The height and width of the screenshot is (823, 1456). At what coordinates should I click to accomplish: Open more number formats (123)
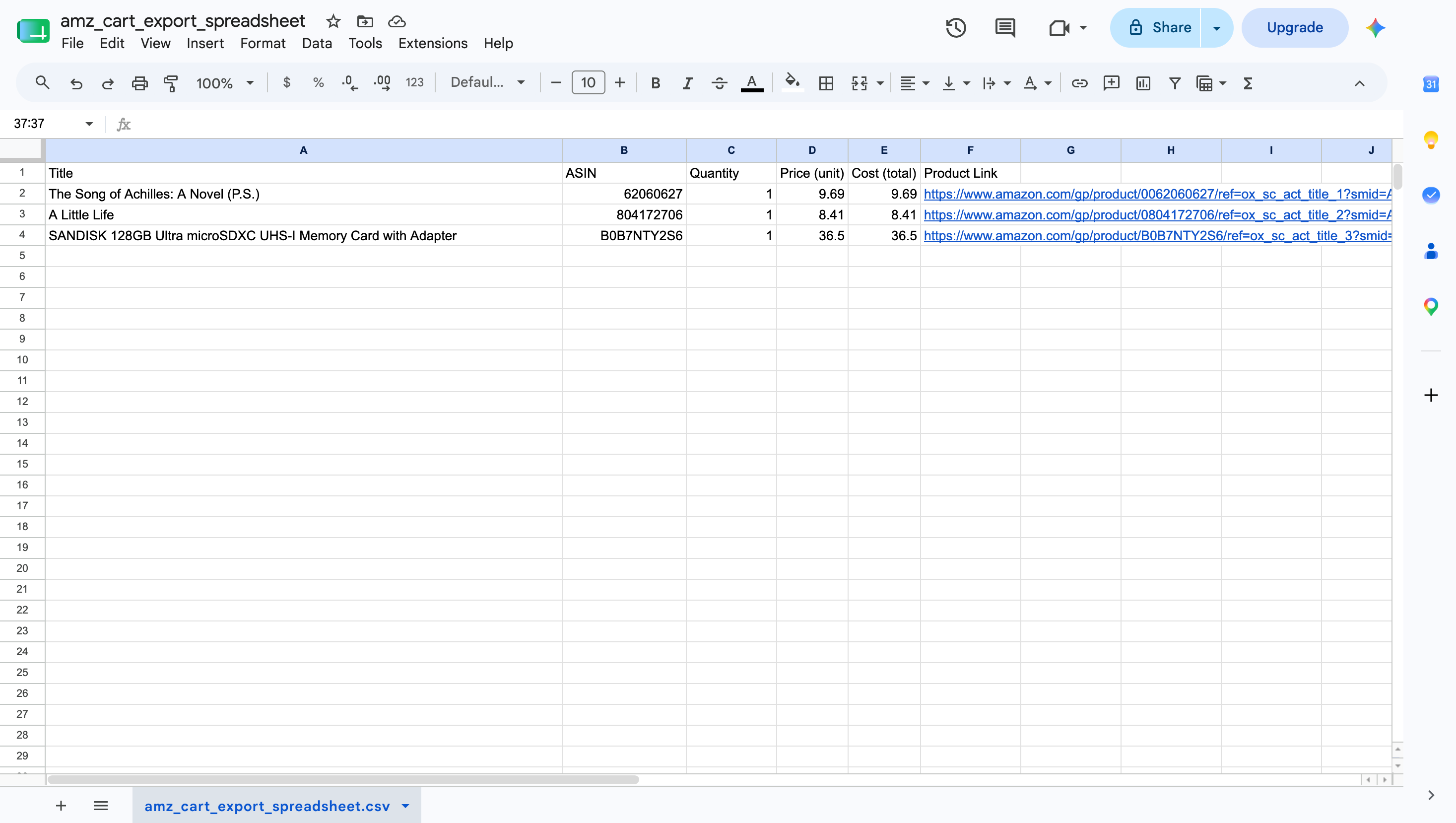point(414,83)
